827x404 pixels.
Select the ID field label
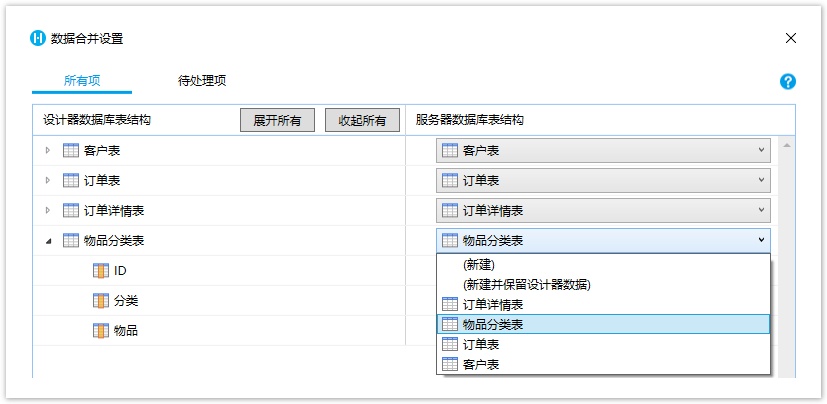tap(120, 271)
